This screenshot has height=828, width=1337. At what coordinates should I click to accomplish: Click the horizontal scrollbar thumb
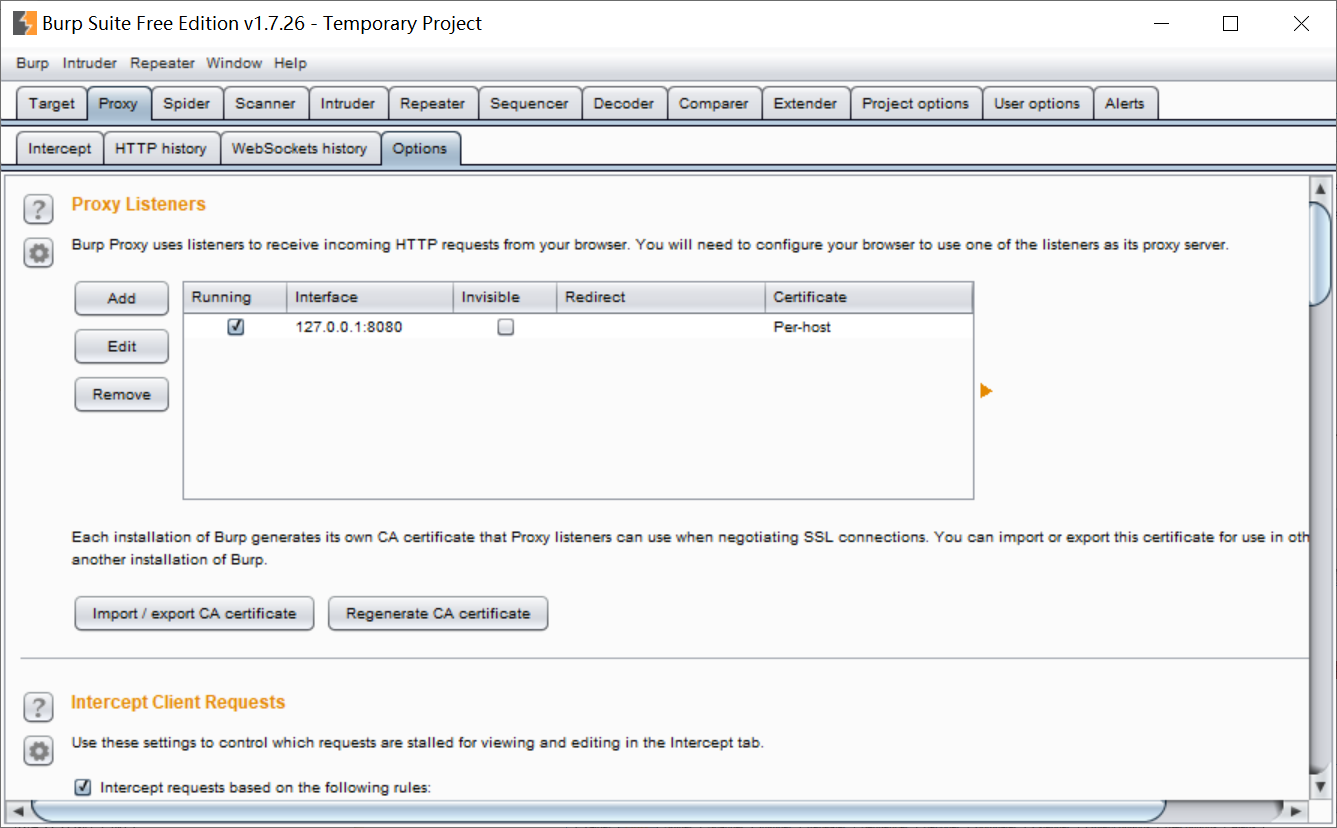tap(598, 809)
